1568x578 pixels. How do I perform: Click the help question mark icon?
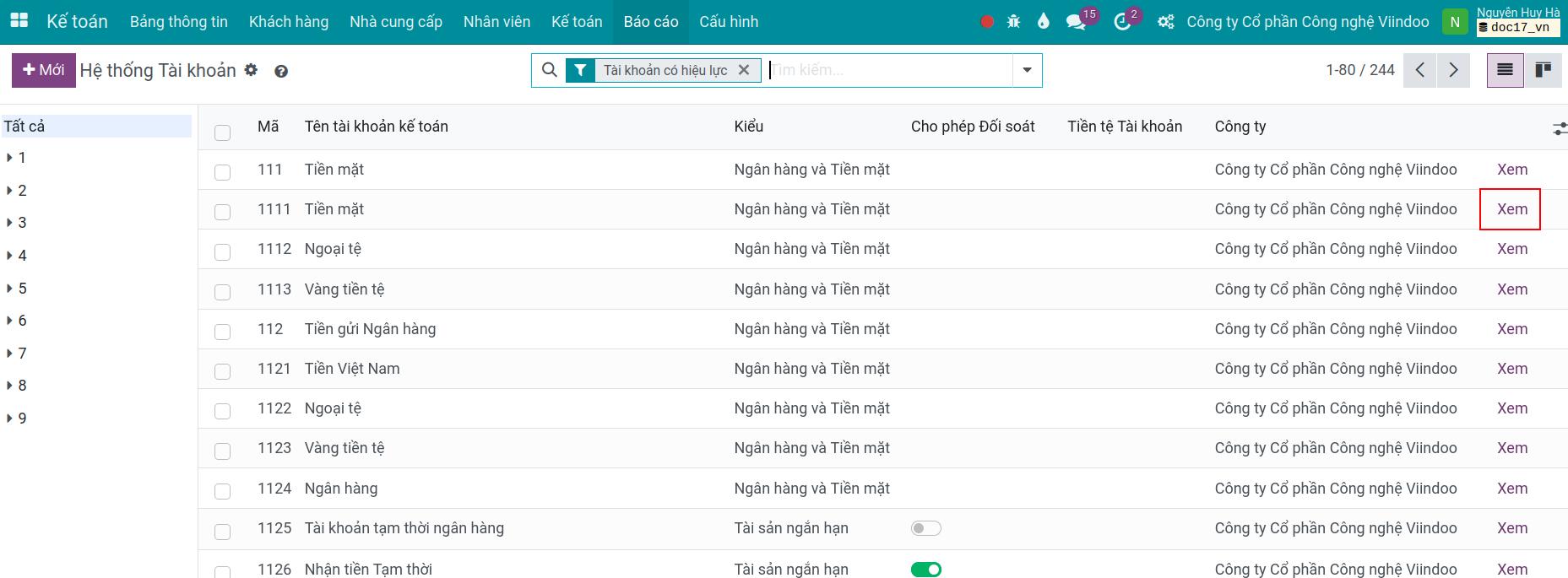281,72
